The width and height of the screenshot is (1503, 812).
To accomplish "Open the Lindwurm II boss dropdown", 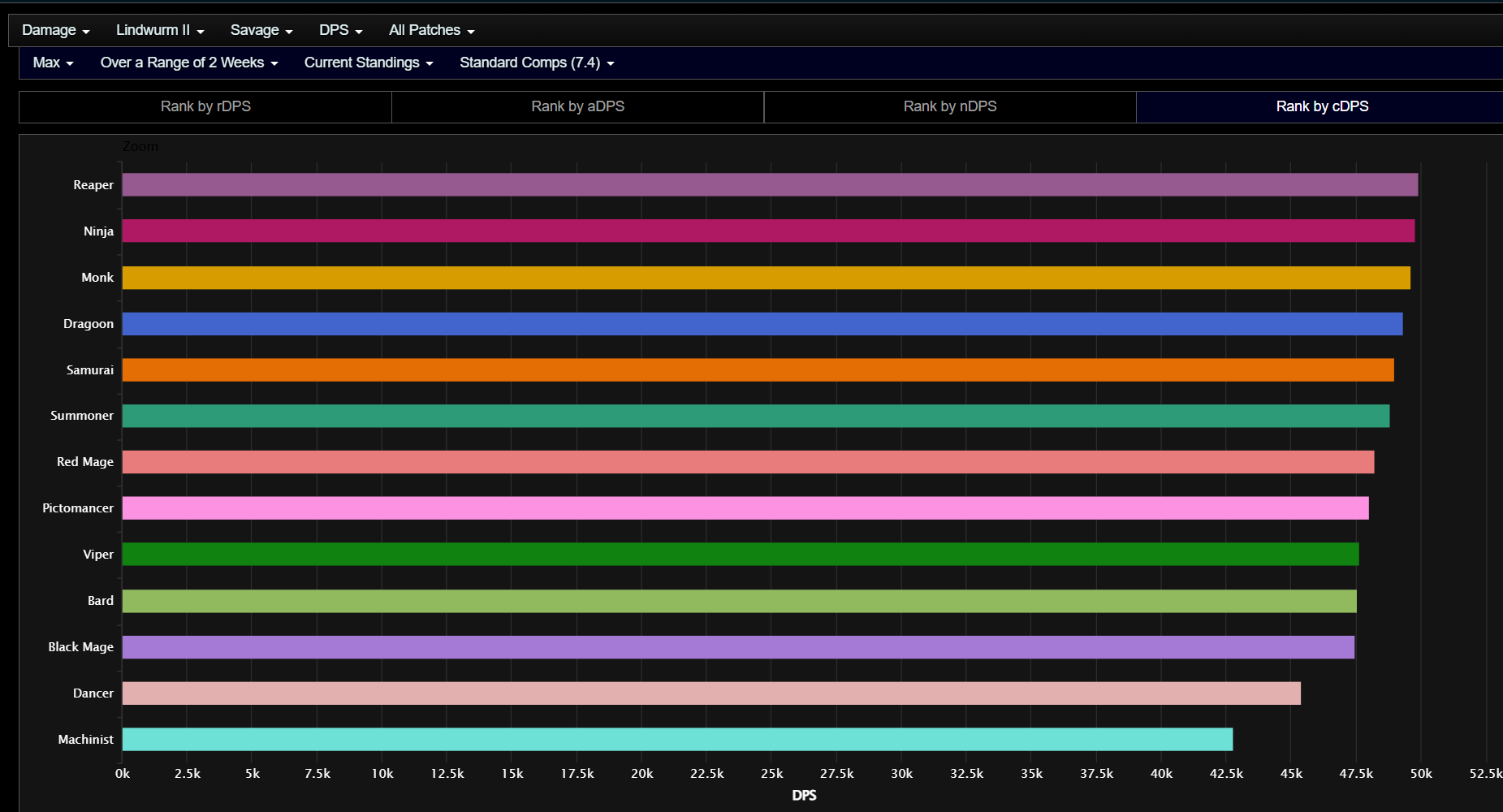I will tap(160, 30).
